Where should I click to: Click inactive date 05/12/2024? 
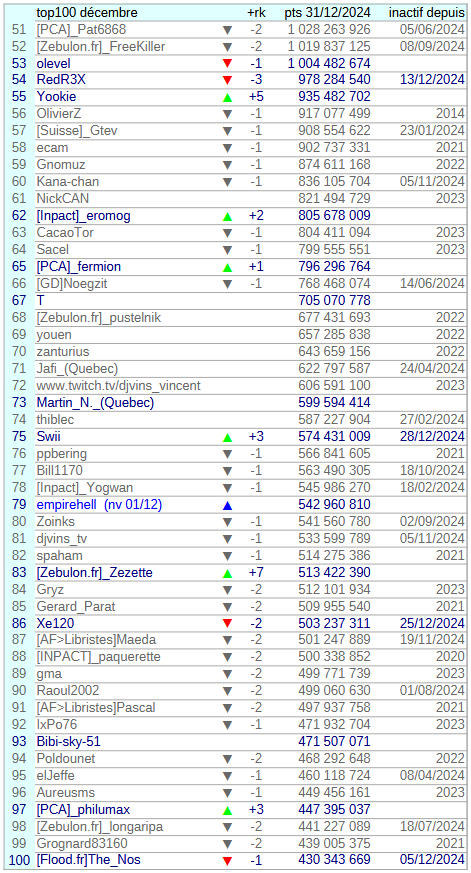coord(432,860)
